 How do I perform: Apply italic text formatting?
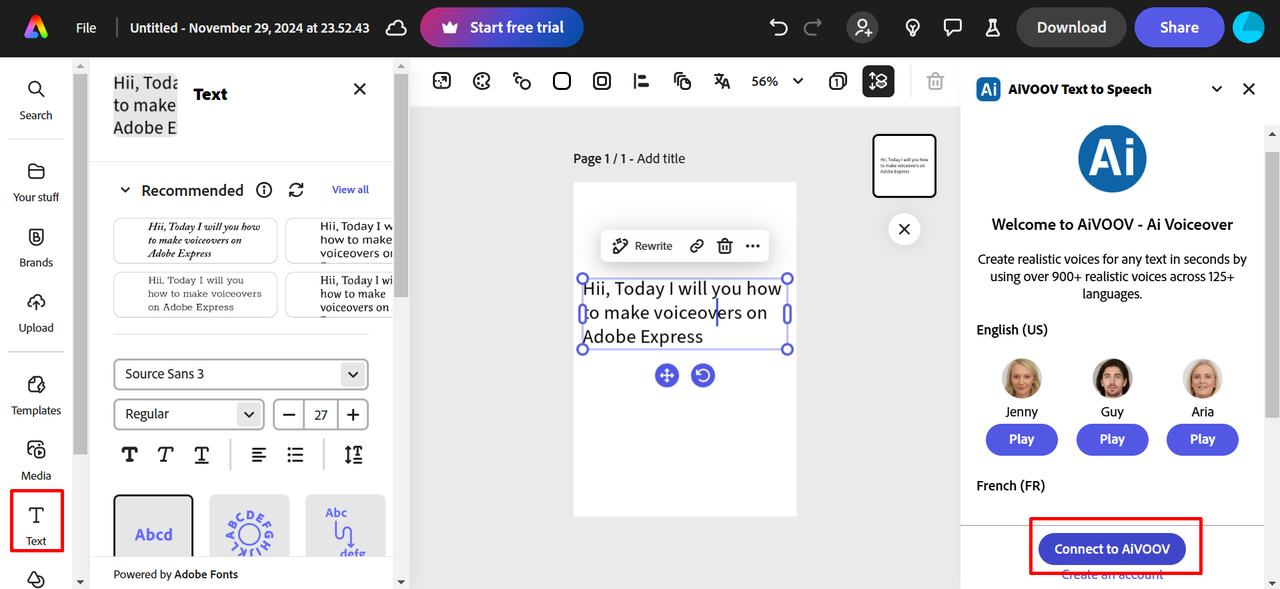pyautogui.click(x=166, y=455)
